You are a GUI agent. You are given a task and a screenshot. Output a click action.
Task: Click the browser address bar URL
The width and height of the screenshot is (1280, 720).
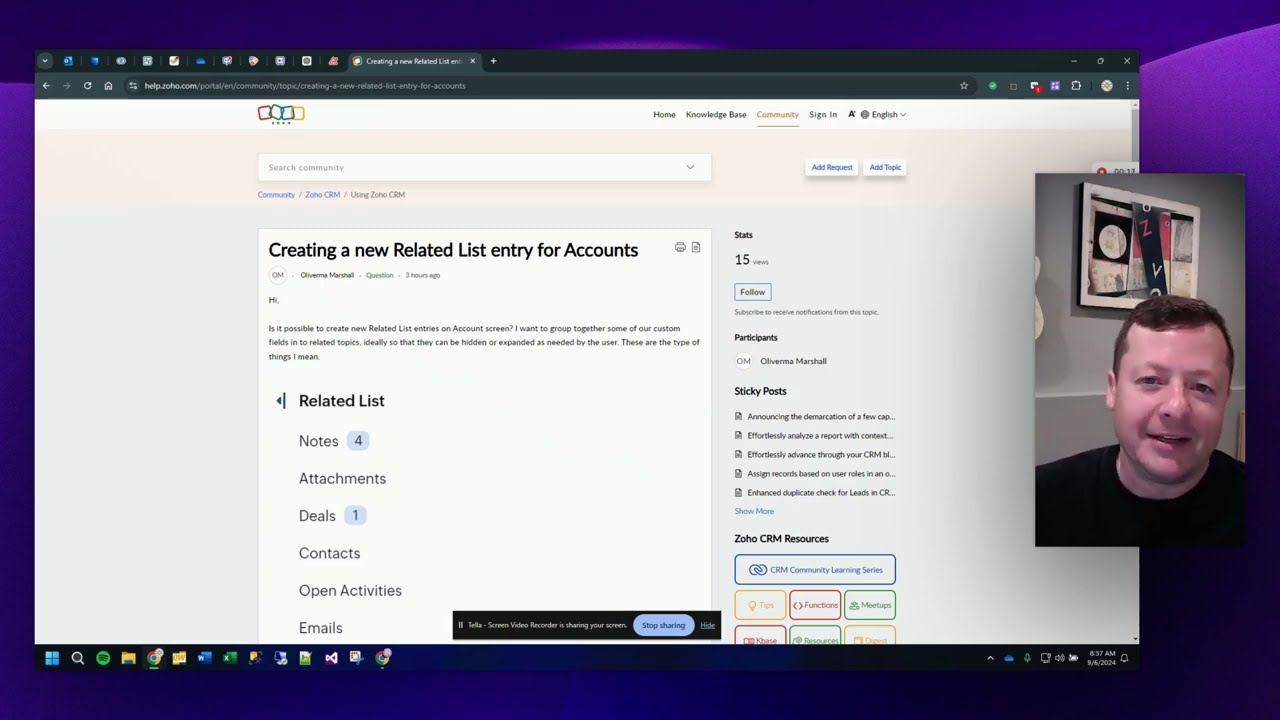click(x=304, y=86)
